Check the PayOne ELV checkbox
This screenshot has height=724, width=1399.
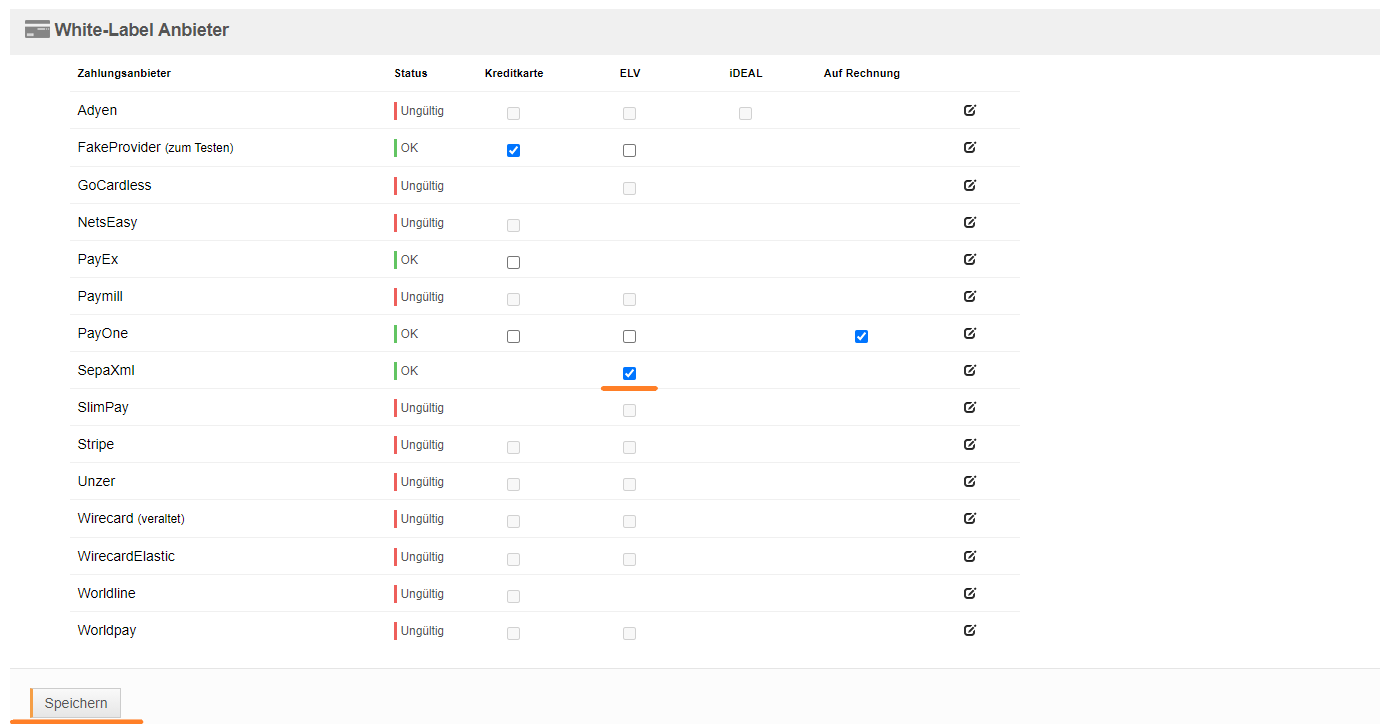pyautogui.click(x=629, y=336)
